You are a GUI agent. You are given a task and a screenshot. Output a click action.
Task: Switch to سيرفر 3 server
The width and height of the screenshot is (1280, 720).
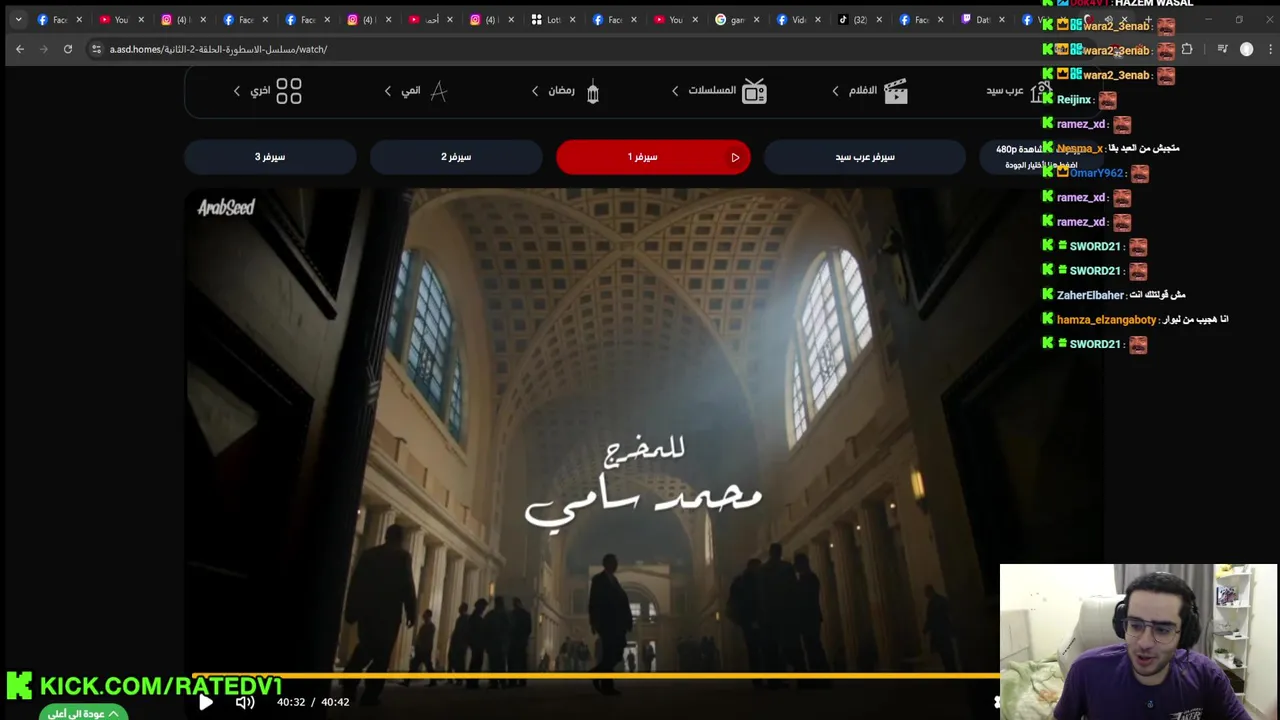tap(270, 157)
